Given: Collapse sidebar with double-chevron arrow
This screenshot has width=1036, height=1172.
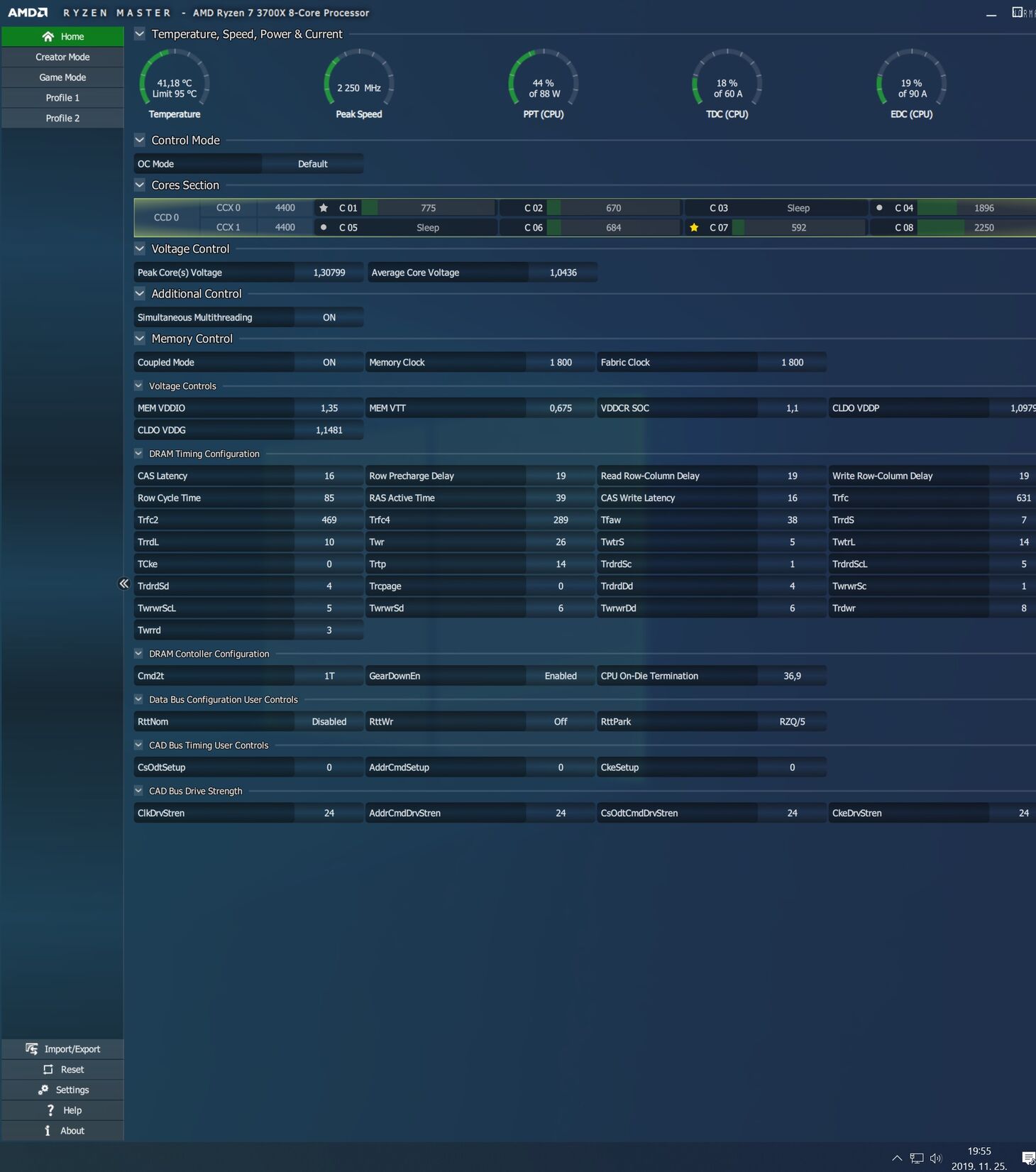Looking at the screenshot, I should (x=123, y=584).
